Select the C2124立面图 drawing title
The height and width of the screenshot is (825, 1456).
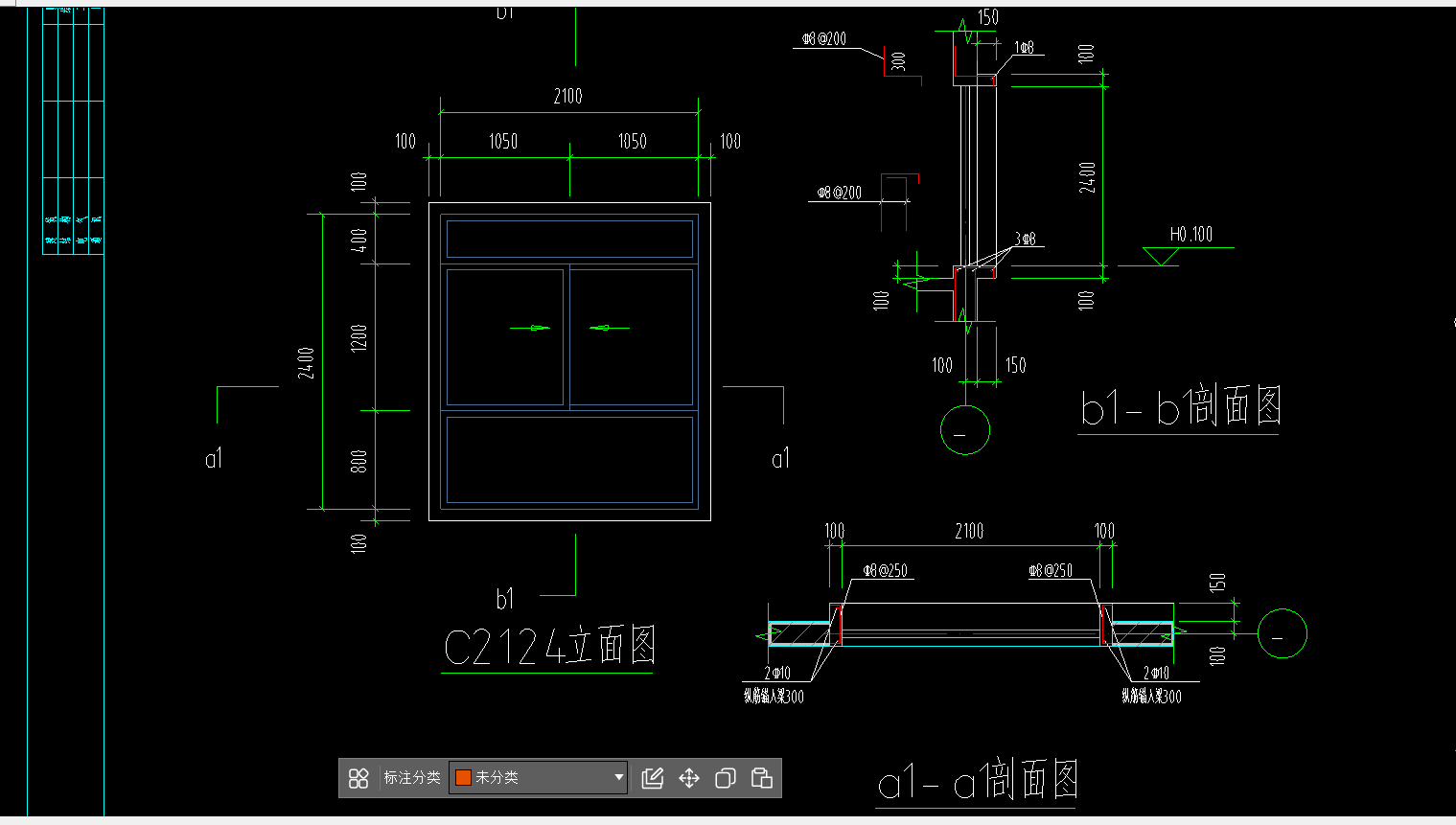click(x=550, y=647)
